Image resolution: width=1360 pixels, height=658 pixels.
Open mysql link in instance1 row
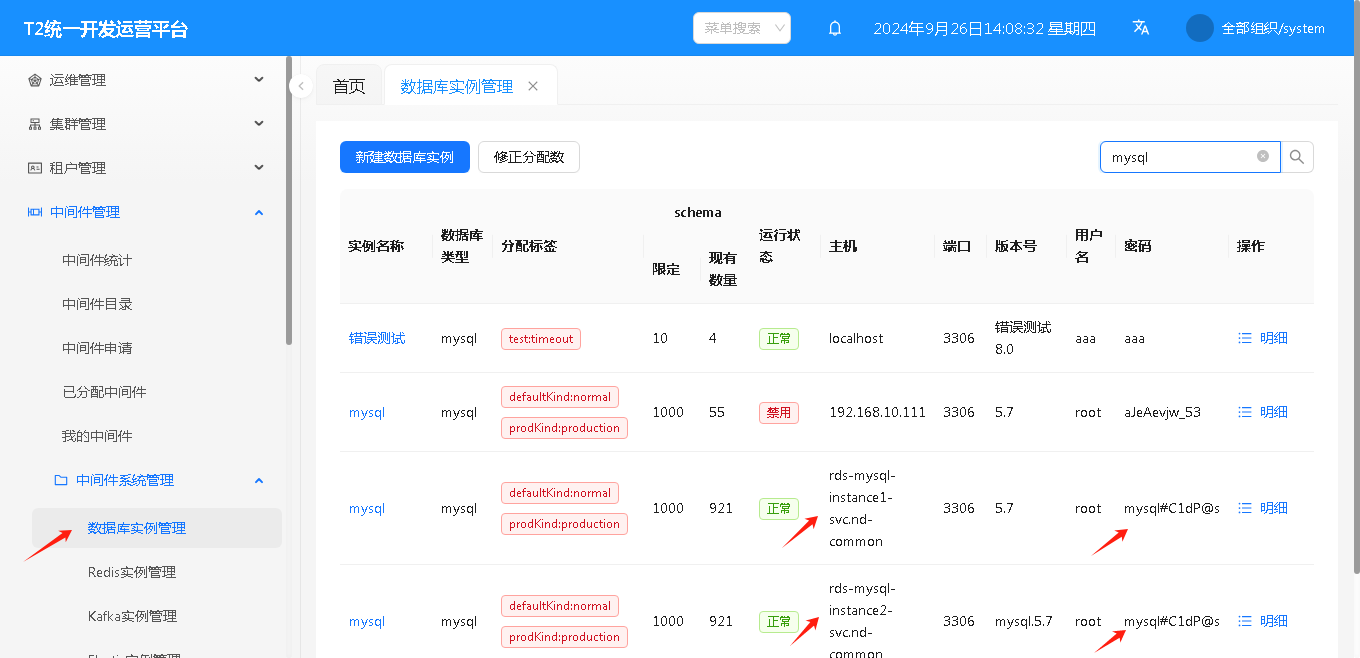(367, 508)
